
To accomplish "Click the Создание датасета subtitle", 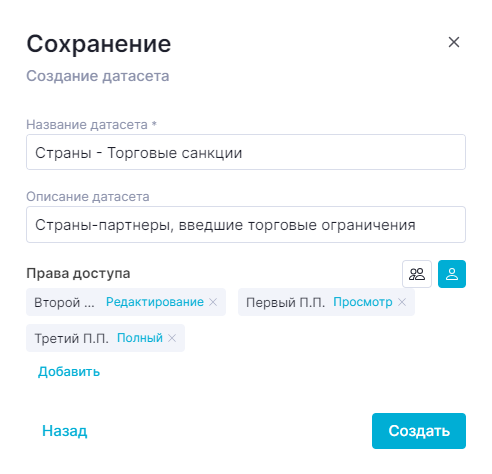I will [x=98, y=76].
